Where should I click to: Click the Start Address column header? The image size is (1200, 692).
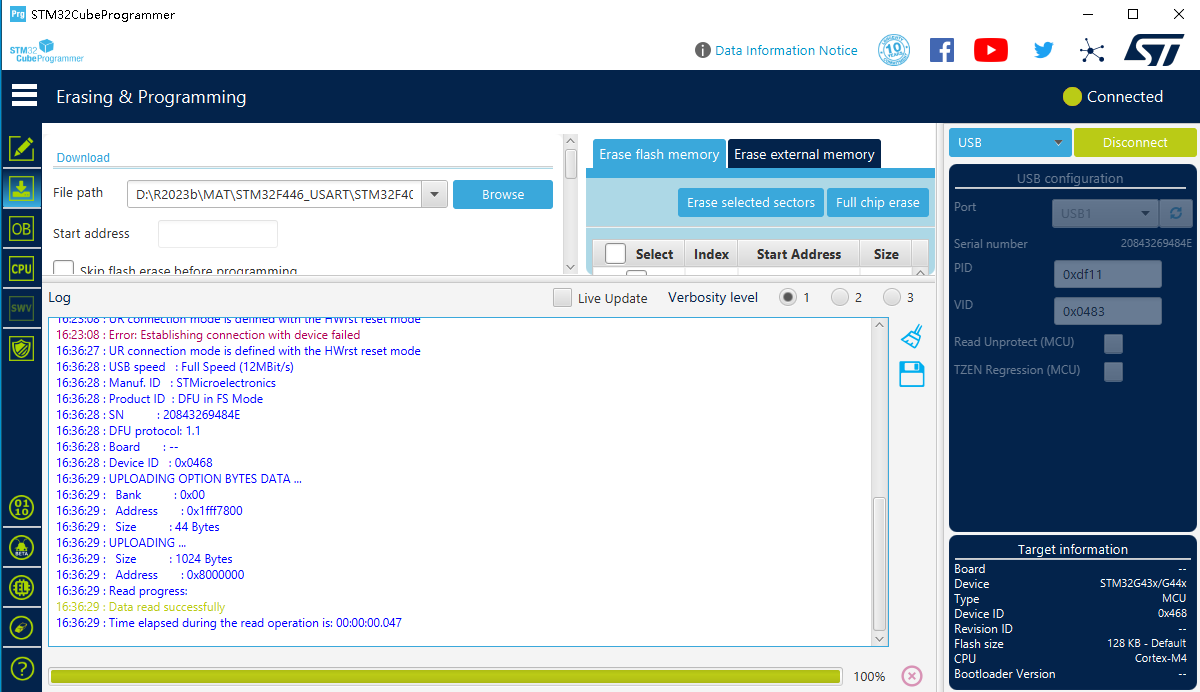pyautogui.click(x=798, y=254)
